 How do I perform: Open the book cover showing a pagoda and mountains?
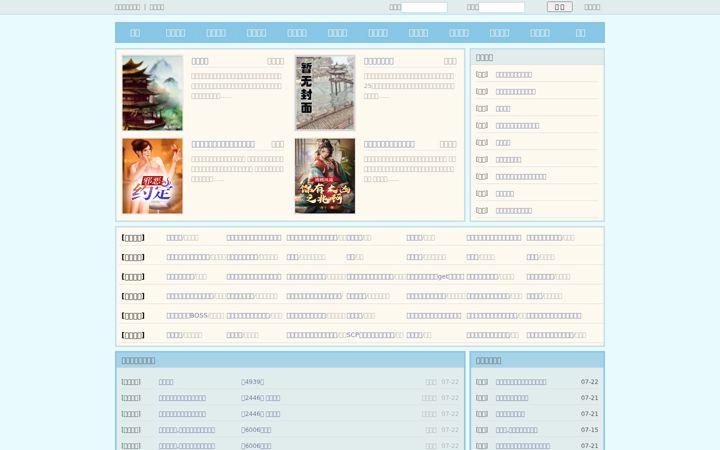coord(152,93)
